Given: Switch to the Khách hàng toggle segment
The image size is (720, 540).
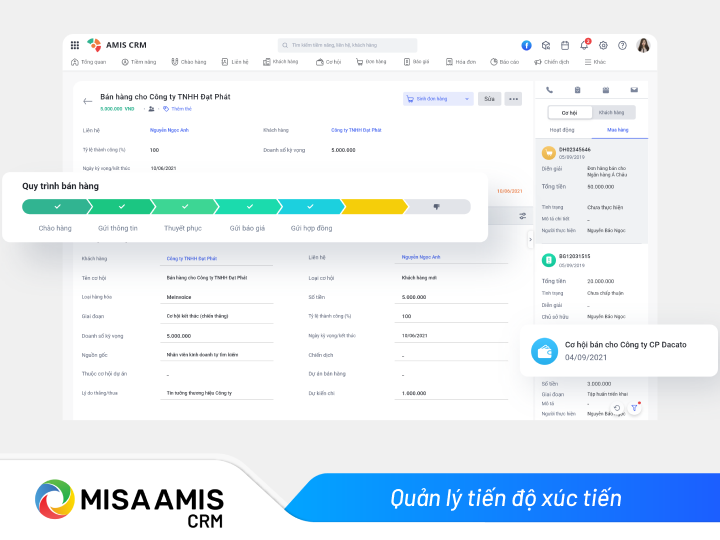Looking at the screenshot, I should [x=612, y=112].
